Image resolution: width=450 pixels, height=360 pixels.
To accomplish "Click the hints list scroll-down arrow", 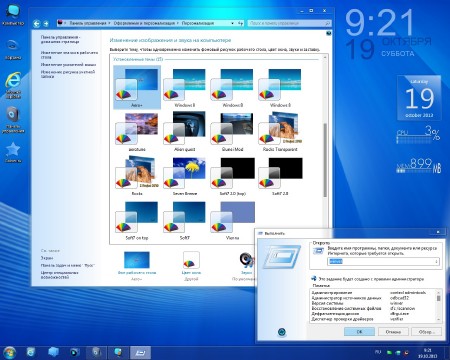I will [x=439, y=320].
